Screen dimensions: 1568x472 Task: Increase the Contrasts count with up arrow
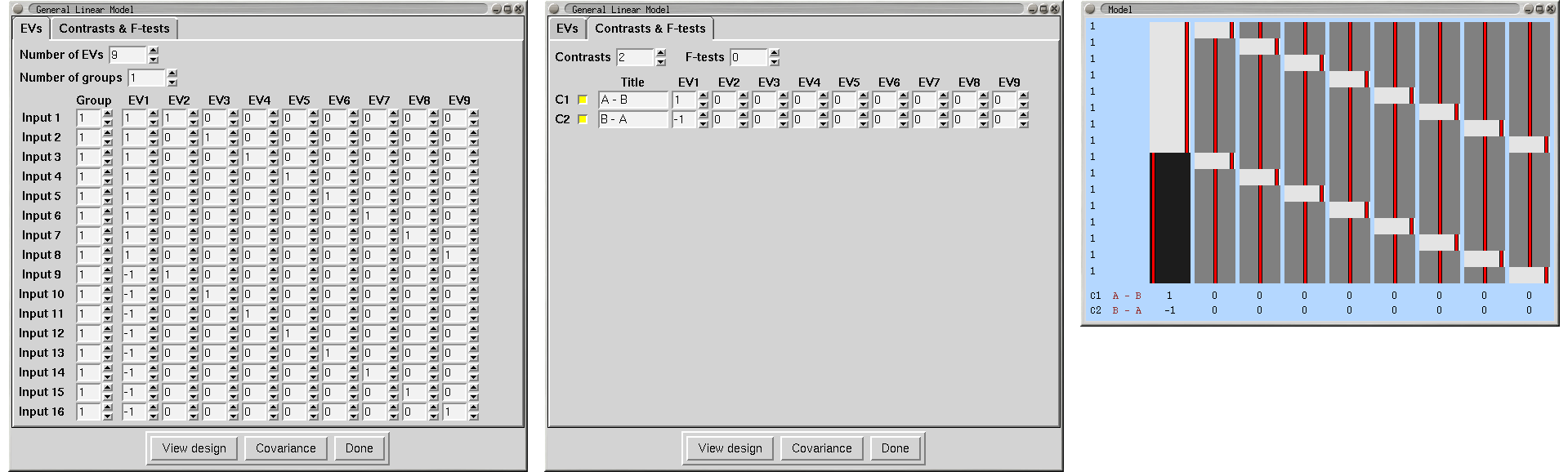tap(661, 53)
